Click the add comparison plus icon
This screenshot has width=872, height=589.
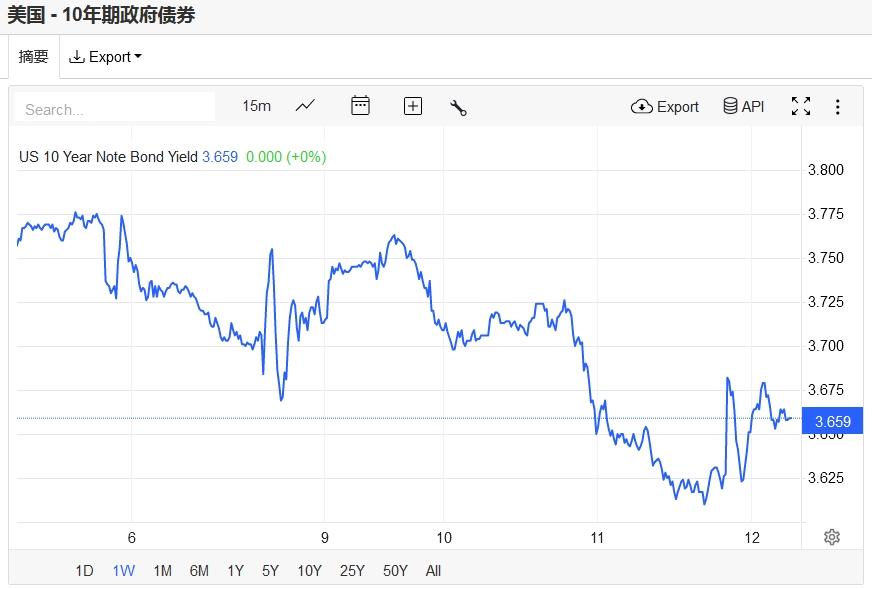point(412,106)
